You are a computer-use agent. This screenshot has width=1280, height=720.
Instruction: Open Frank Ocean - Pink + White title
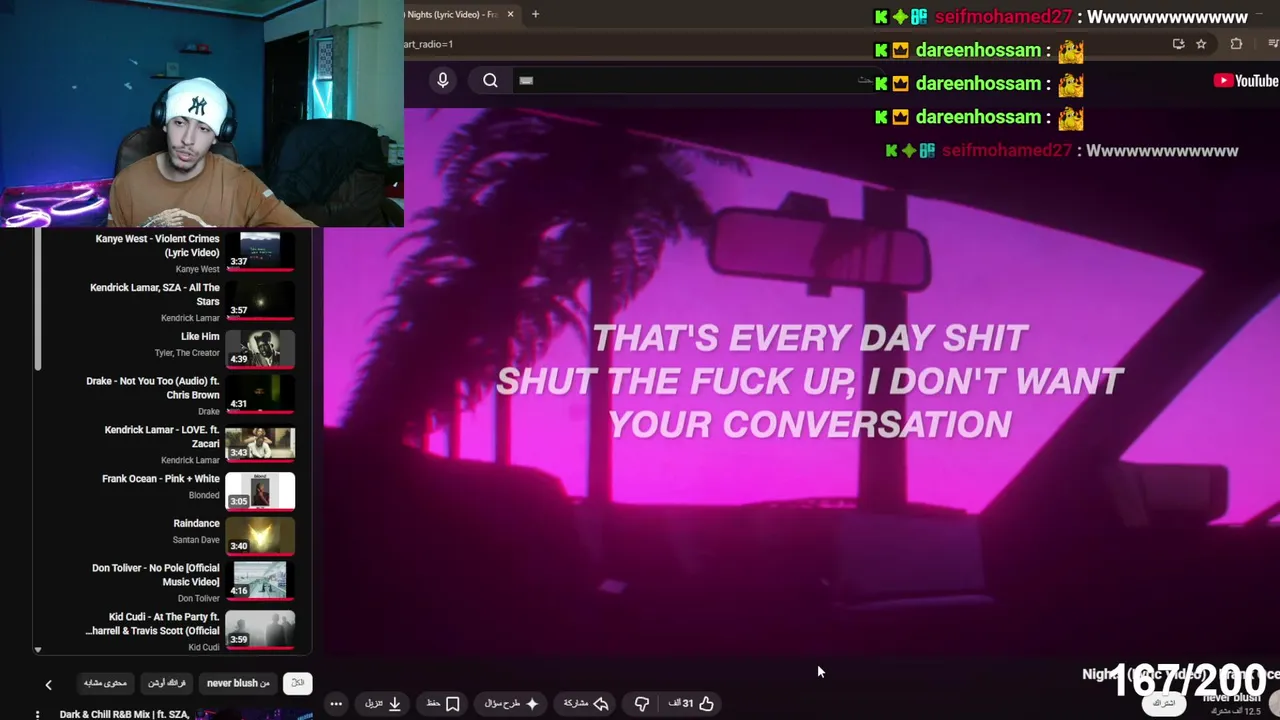161,479
